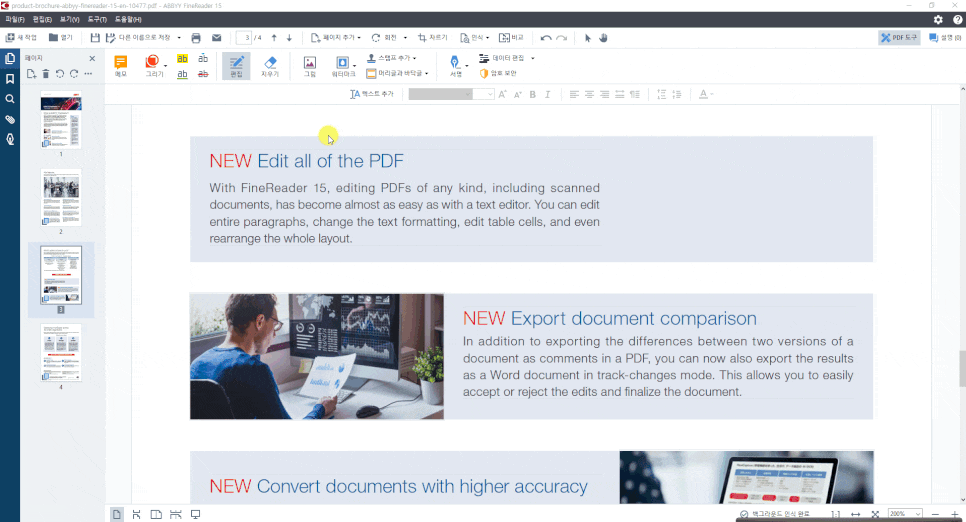
Task: Select the pointer selection tool
Action: coord(588,38)
